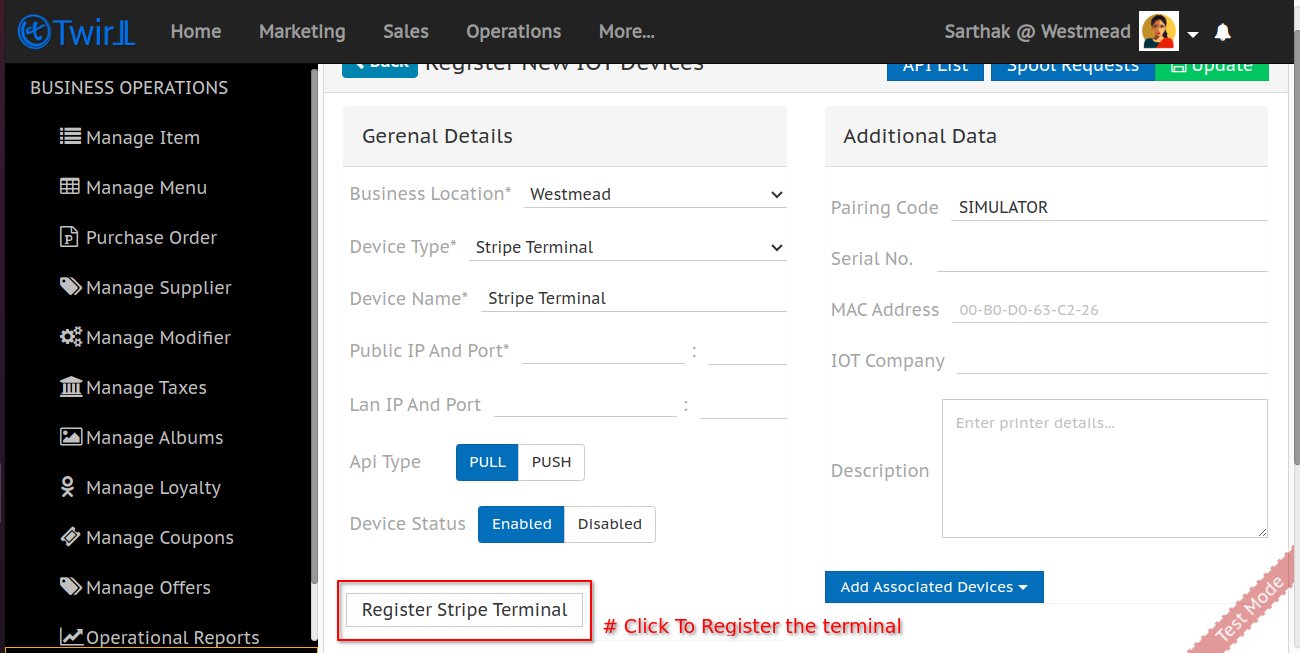Set Api Type to PUSH
The height and width of the screenshot is (653, 1300).
click(x=551, y=462)
